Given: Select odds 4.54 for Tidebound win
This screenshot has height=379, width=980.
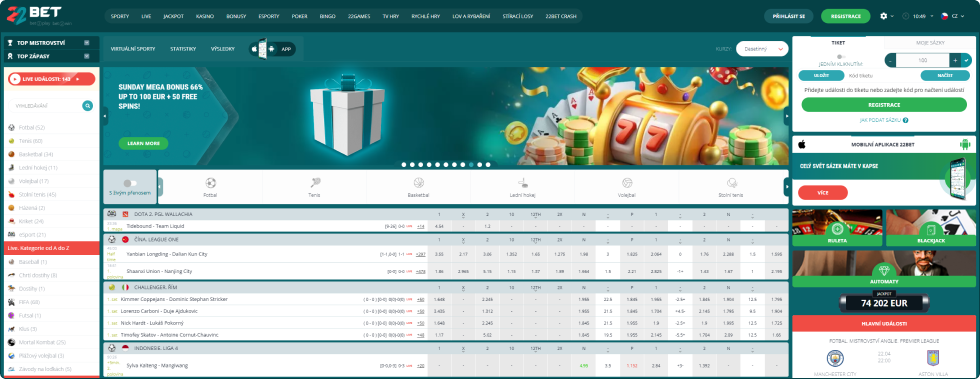Looking at the screenshot, I should [439, 226].
